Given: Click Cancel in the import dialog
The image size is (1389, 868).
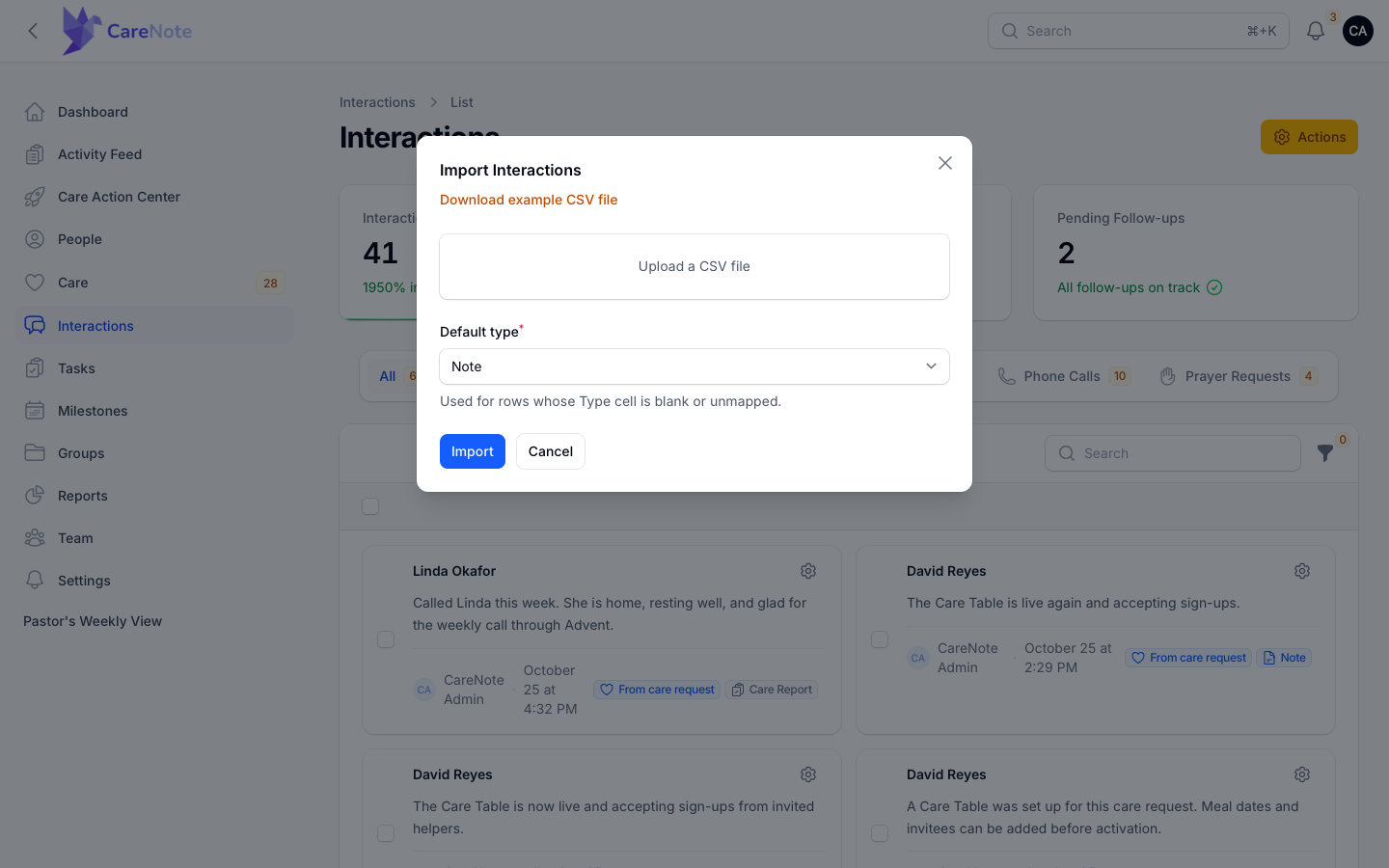Looking at the screenshot, I should pos(551,451).
